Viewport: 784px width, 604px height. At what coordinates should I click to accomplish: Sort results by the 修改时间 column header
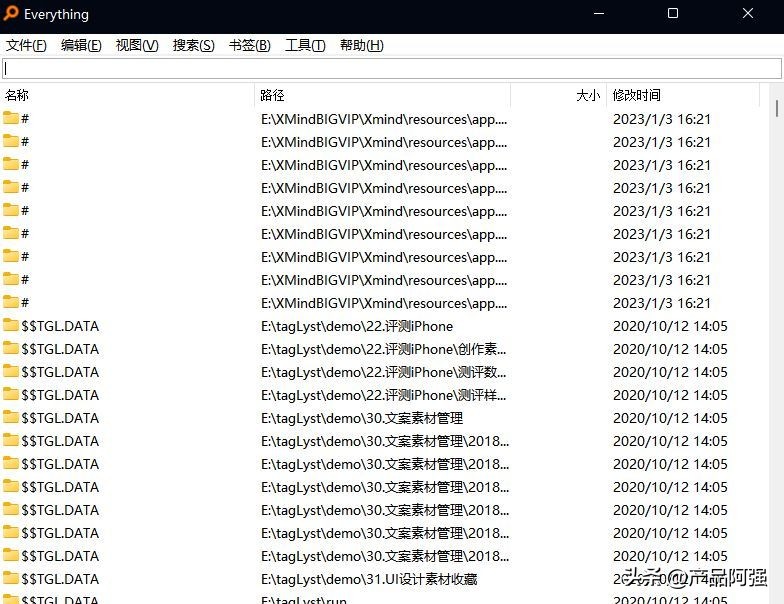click(x=684, y=95)
